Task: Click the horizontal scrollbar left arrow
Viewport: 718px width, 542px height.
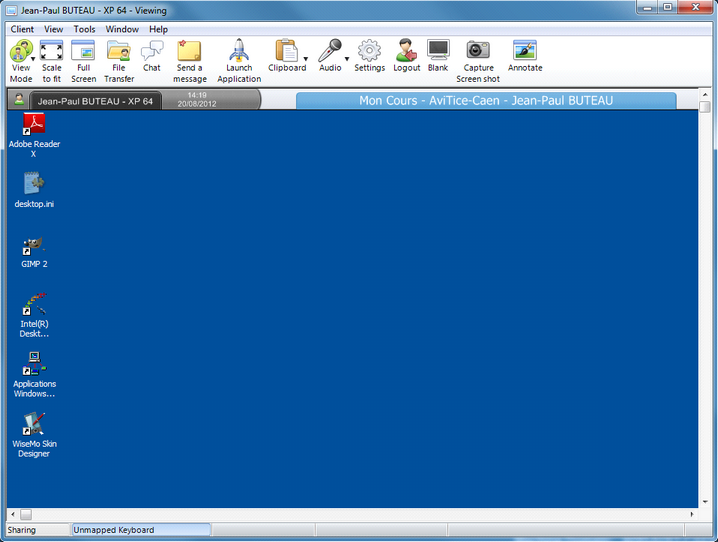Action: click(13, 514)
